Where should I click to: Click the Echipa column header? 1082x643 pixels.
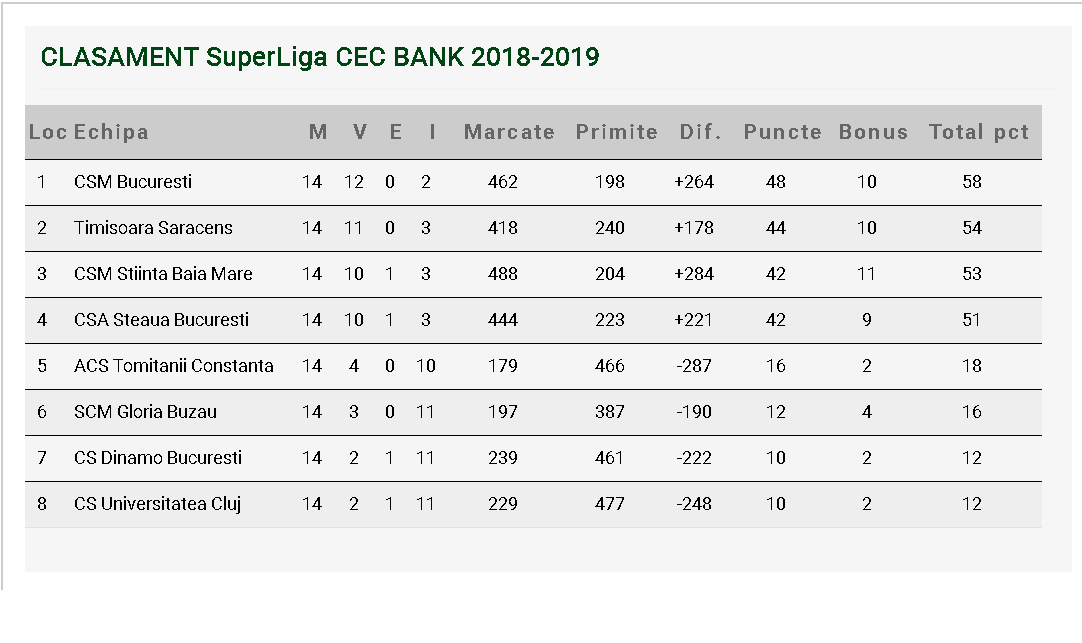point(111,132)
